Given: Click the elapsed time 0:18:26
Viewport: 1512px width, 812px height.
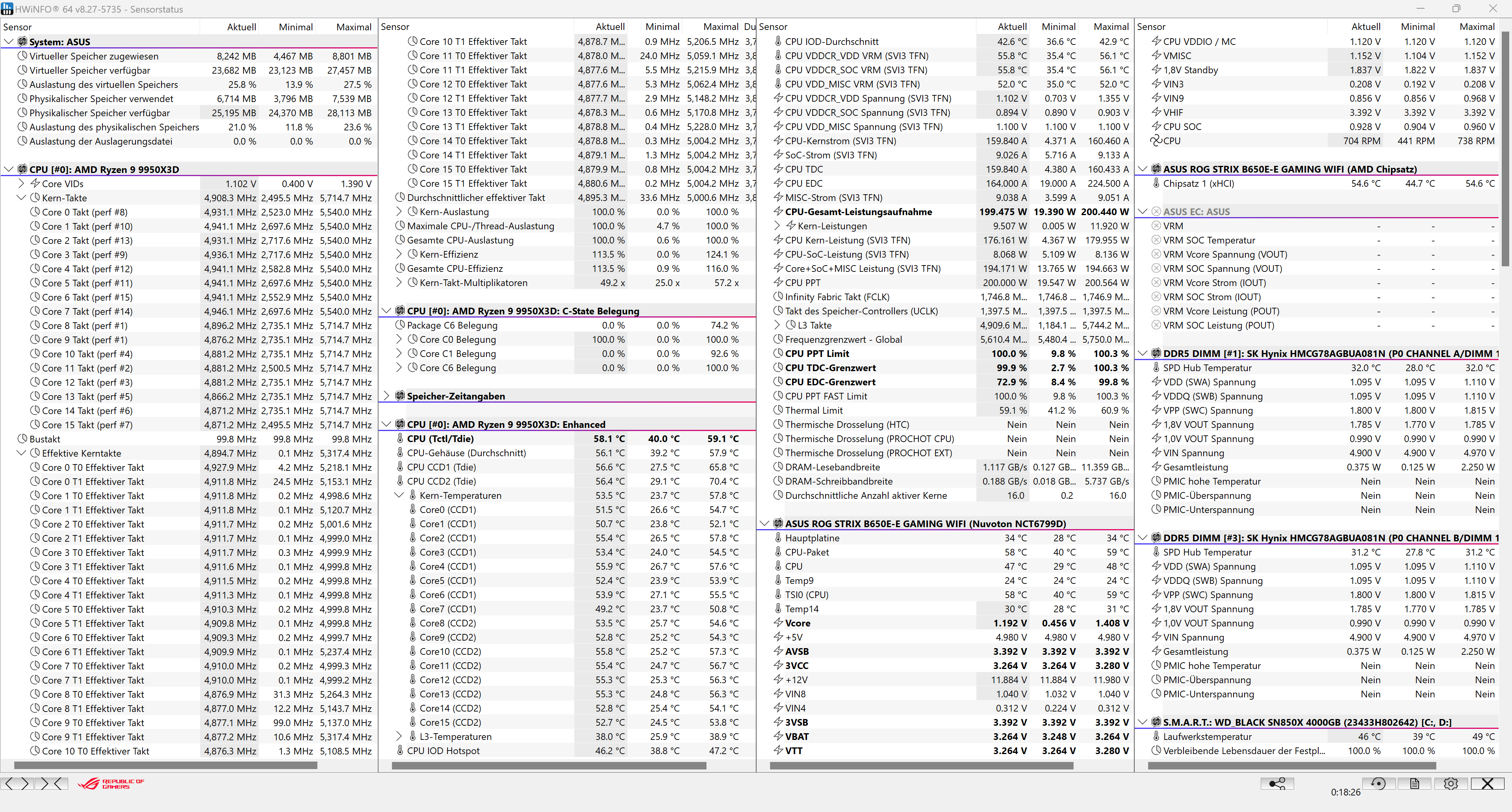Looking at the screenshot, I should 1345,792.
